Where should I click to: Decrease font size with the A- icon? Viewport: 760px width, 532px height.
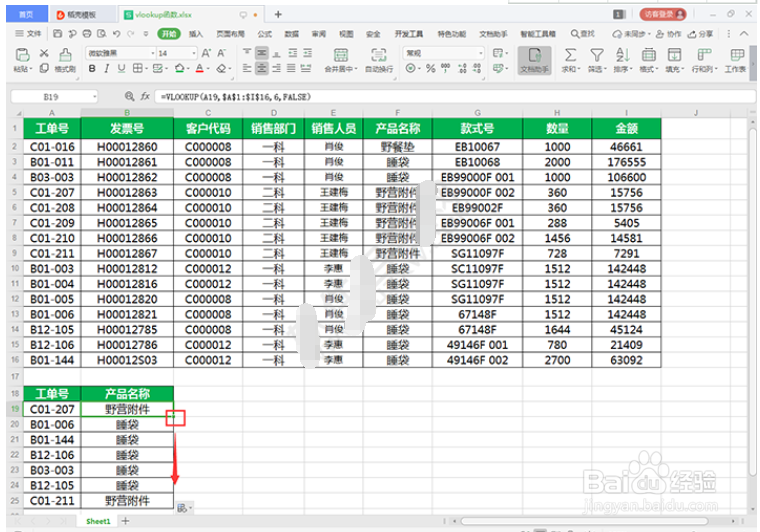click(222, 53)
